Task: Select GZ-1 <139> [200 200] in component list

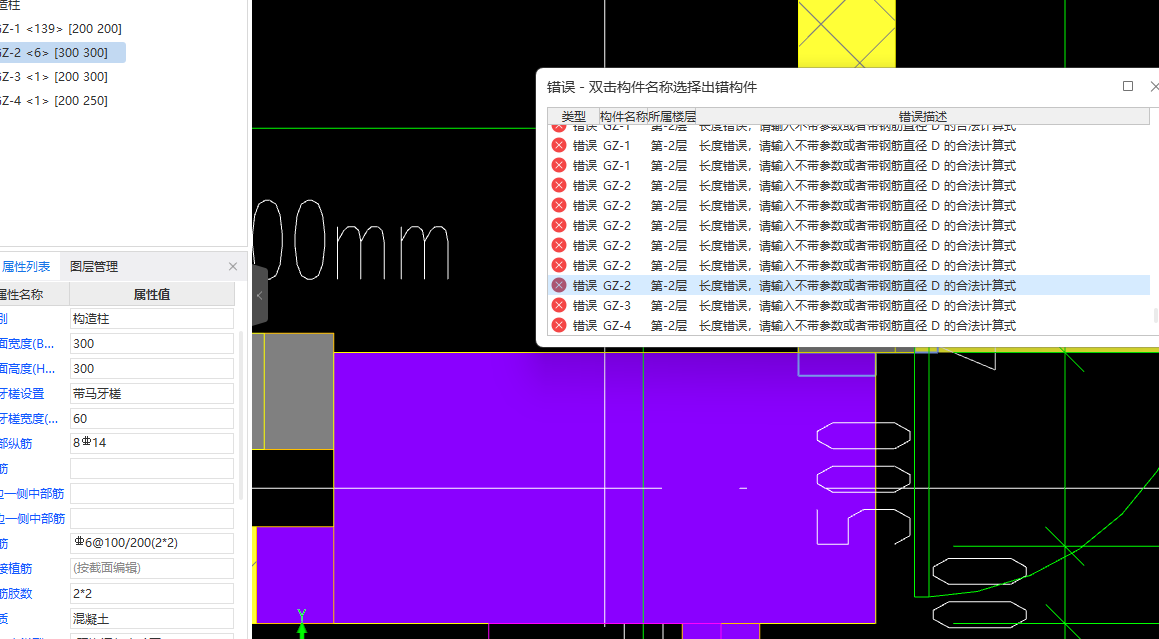Action: click(61, 29)
